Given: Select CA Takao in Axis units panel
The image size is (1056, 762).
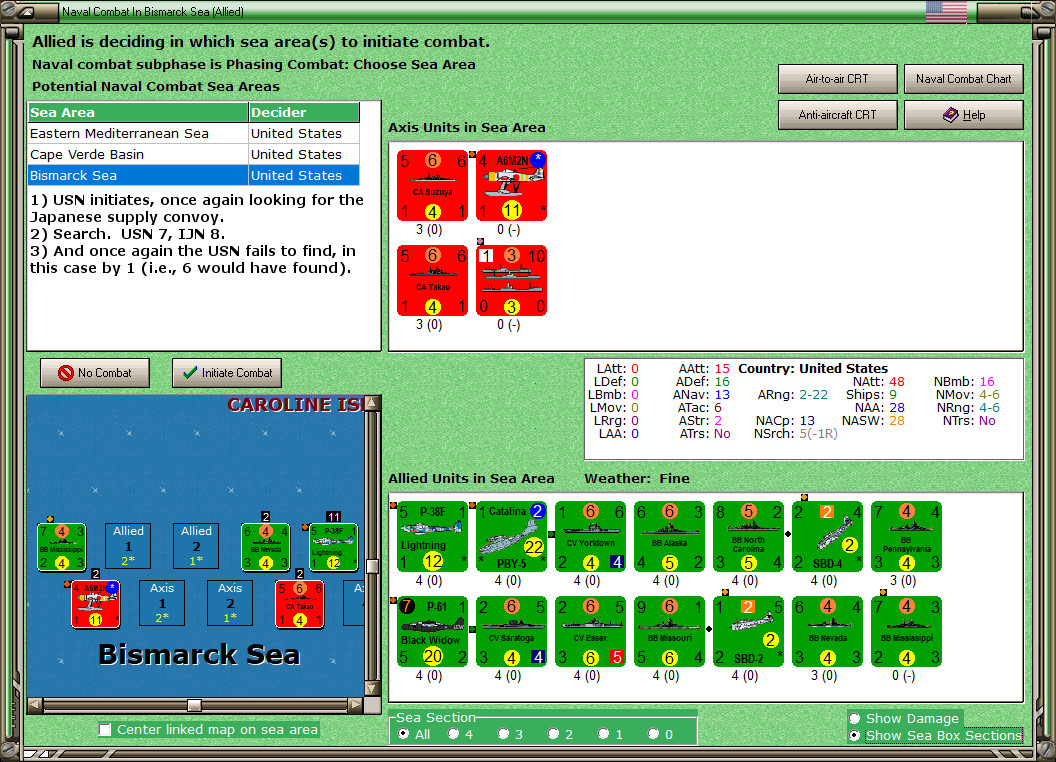Looking at the screenshot, I should tap(432, 280).
